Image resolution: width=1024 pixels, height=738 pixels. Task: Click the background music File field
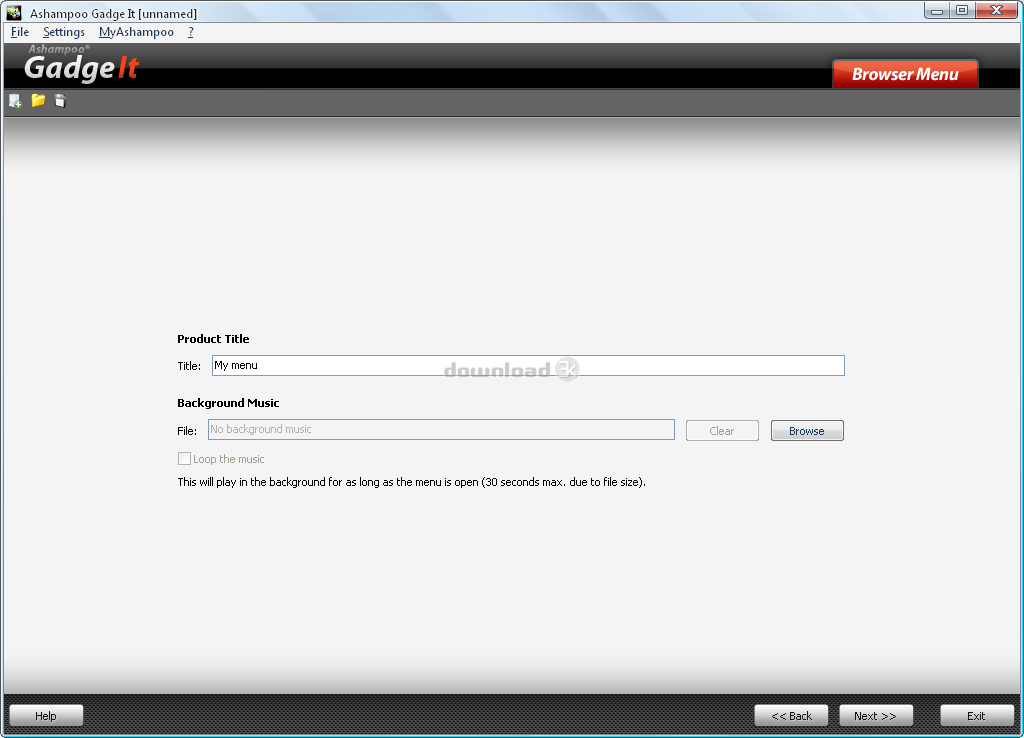pos(441,430)
